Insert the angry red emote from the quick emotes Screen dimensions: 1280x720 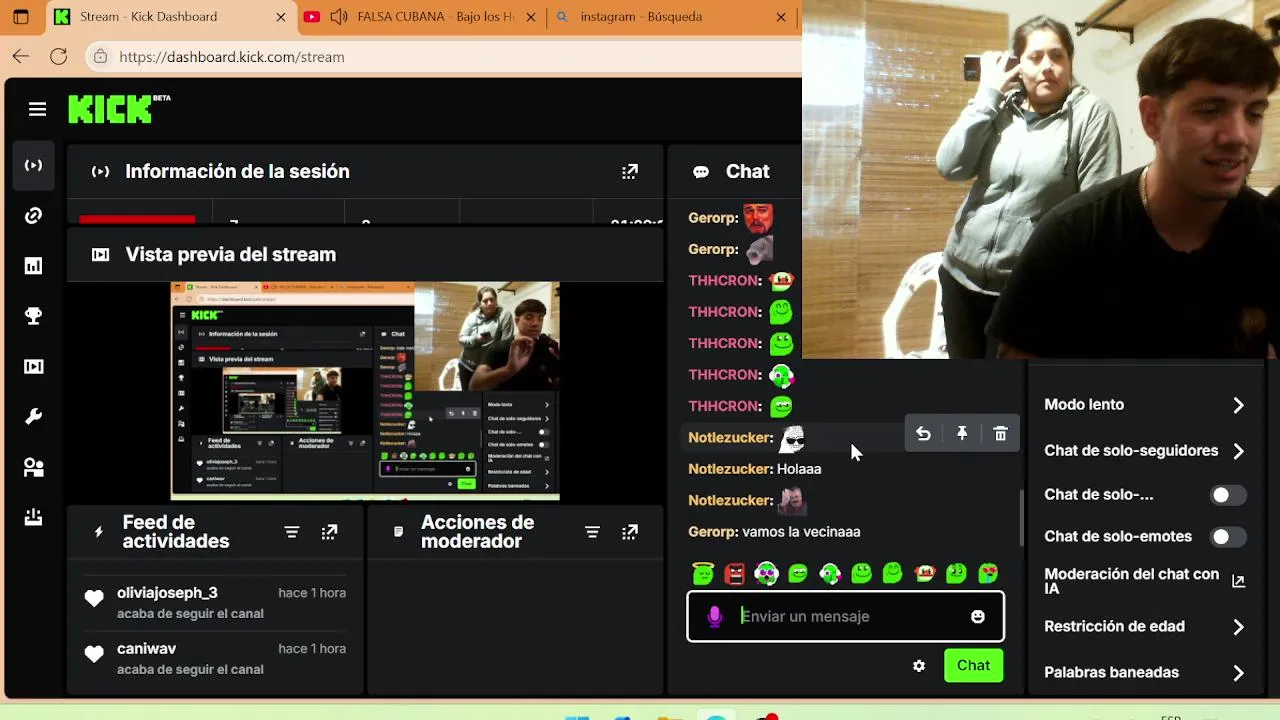735,573
